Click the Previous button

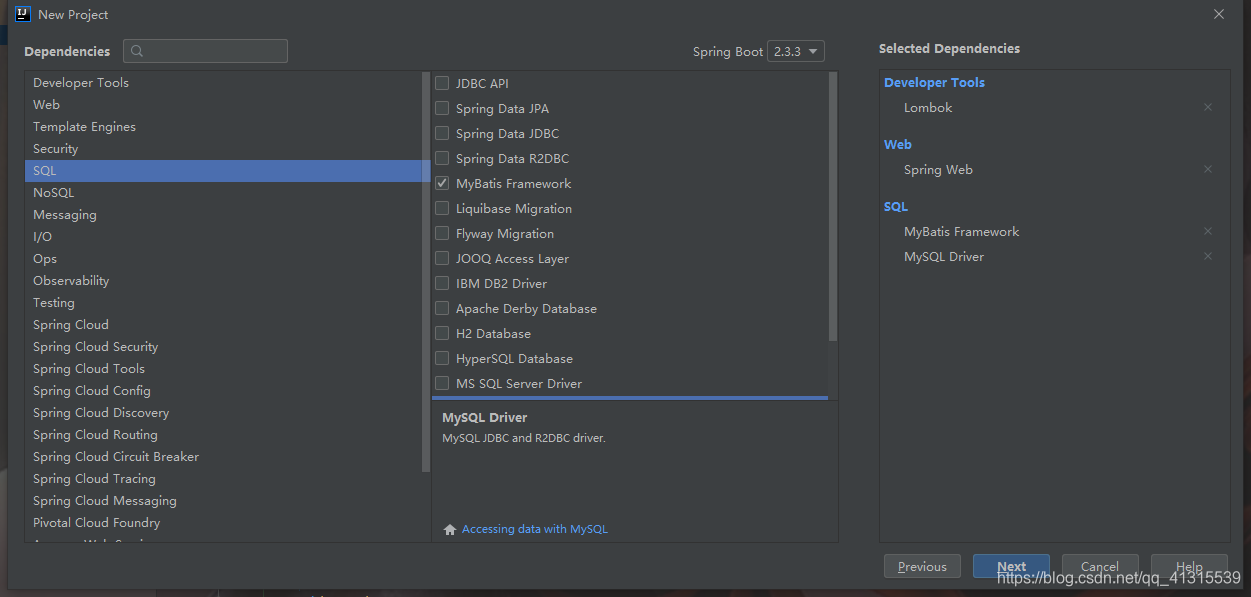922,566
